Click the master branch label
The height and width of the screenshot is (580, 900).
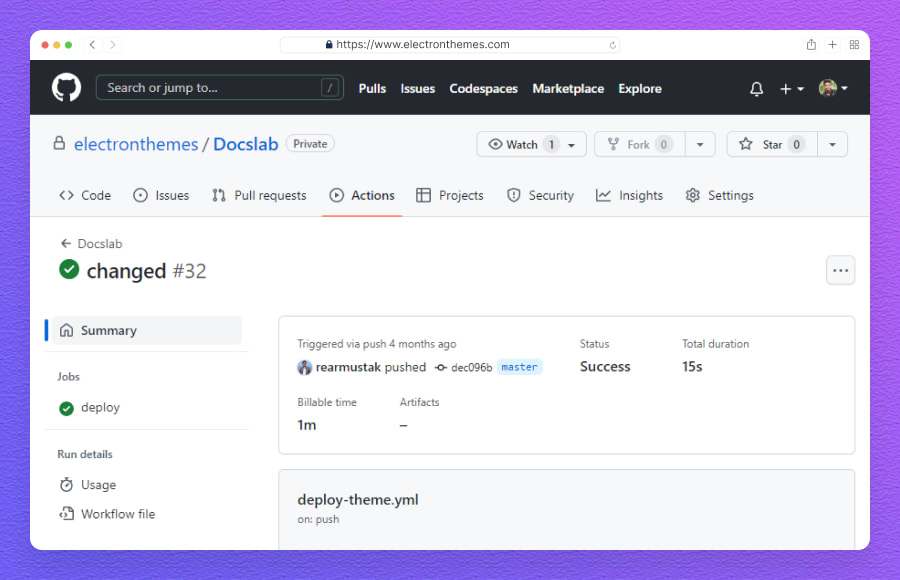coord(519,367)
